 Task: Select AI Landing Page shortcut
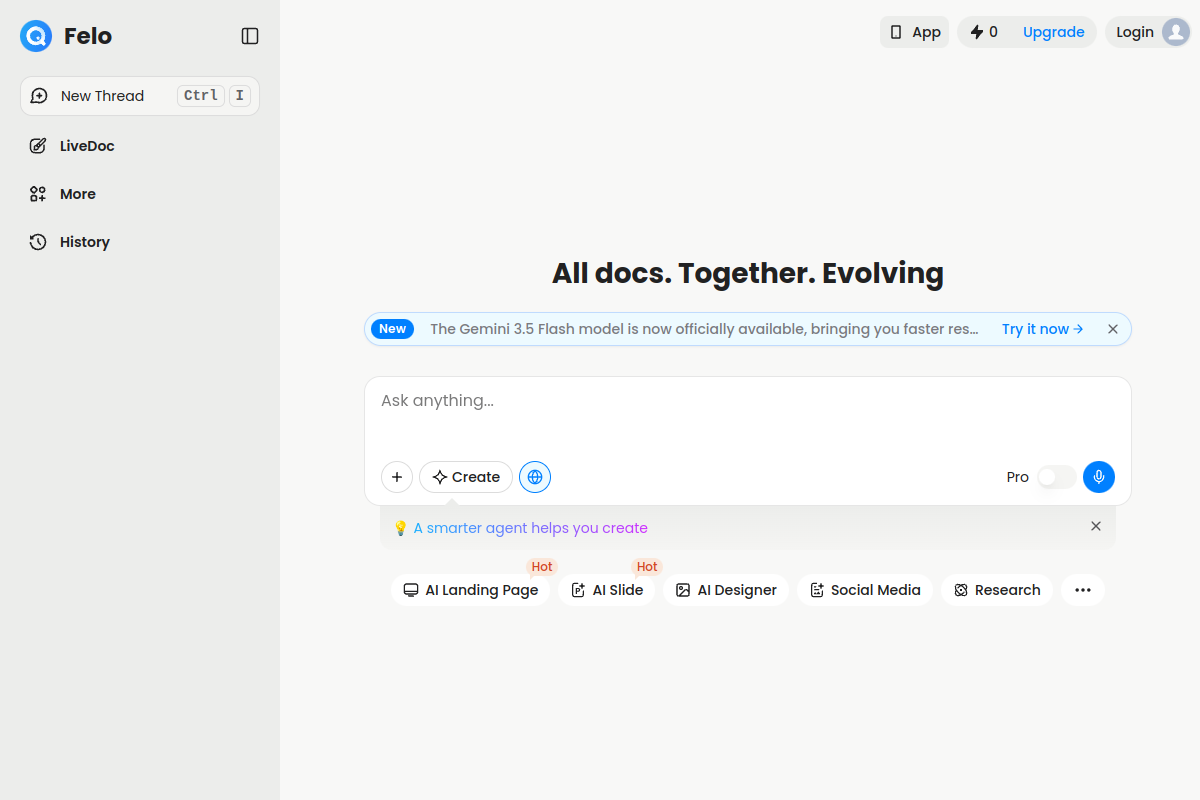471,590
